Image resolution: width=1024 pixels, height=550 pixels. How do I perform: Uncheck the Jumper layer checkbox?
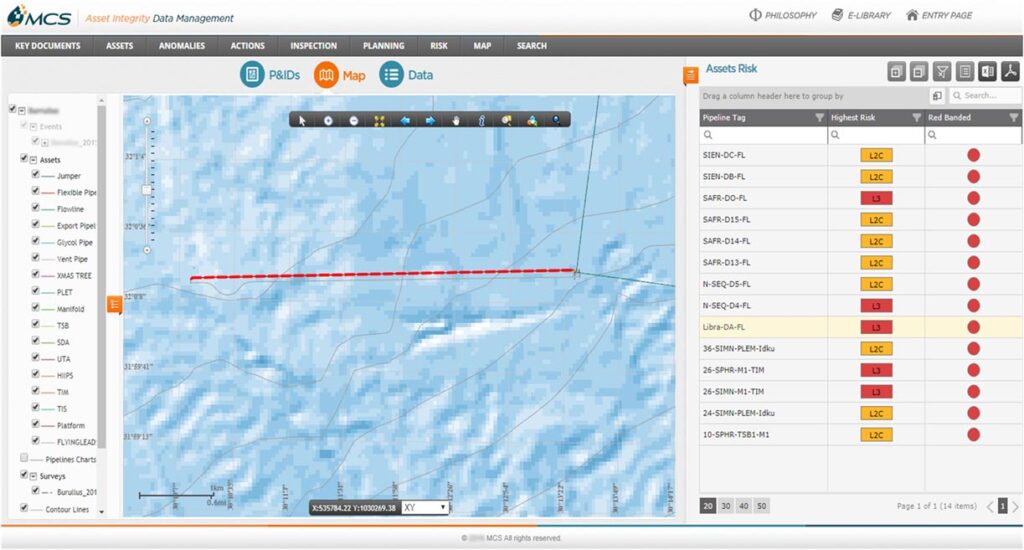point(36,176)
